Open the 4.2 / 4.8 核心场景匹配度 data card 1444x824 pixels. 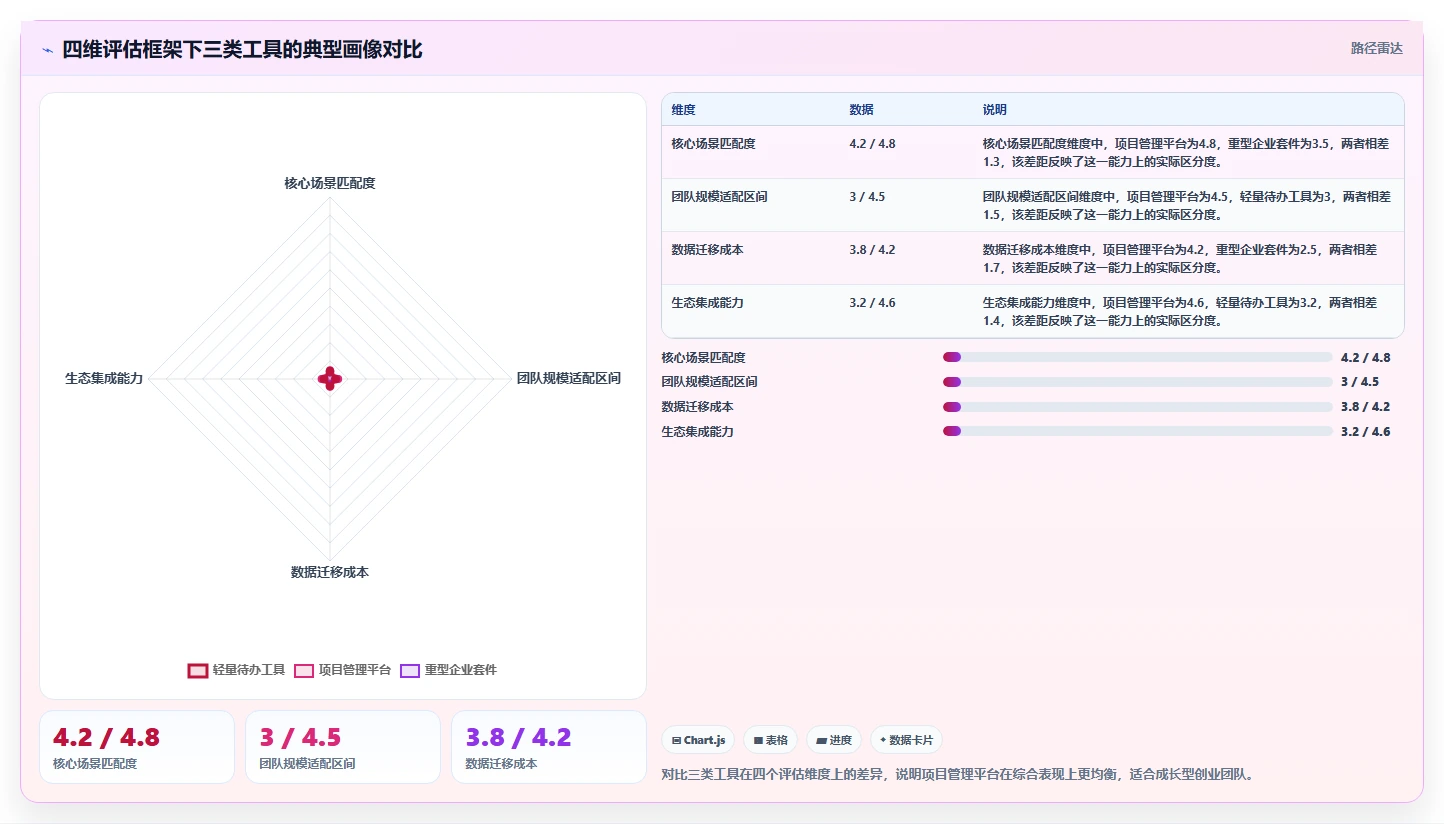(x=137, y=747)
